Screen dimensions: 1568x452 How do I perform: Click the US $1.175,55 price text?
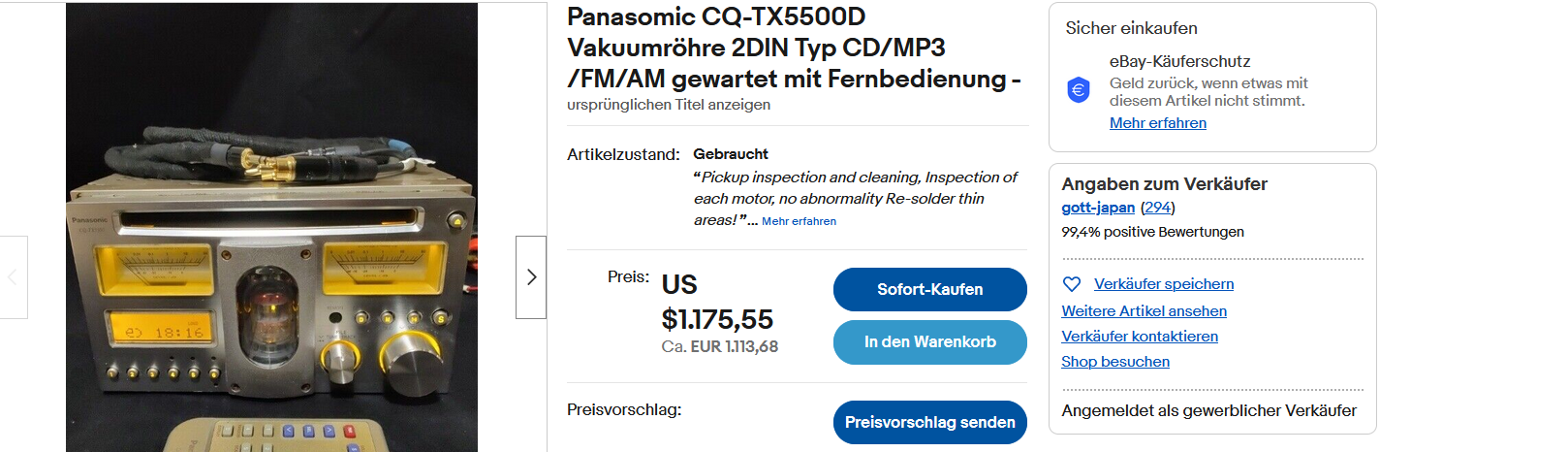click(717, 302)
